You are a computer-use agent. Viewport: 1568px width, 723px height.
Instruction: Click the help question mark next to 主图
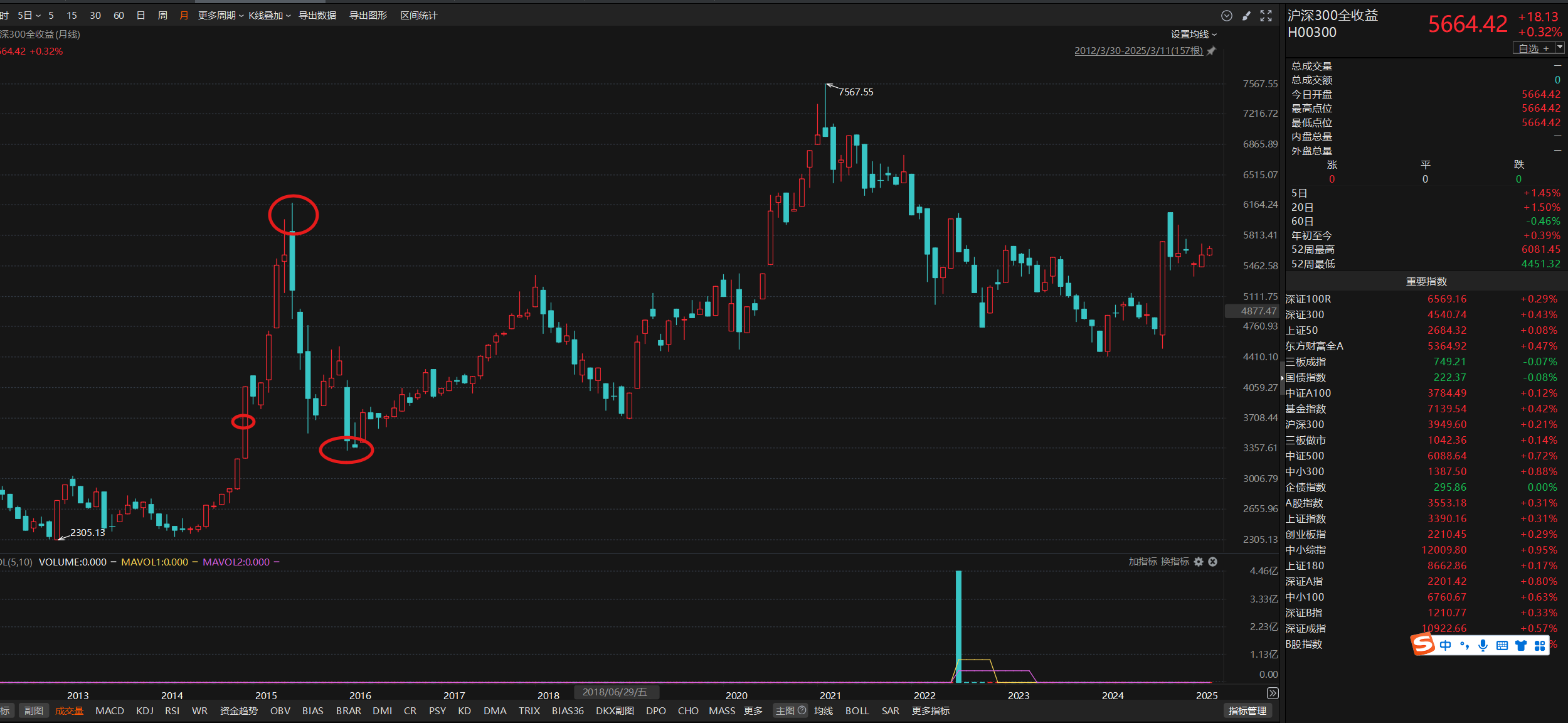tap(802, 710)
